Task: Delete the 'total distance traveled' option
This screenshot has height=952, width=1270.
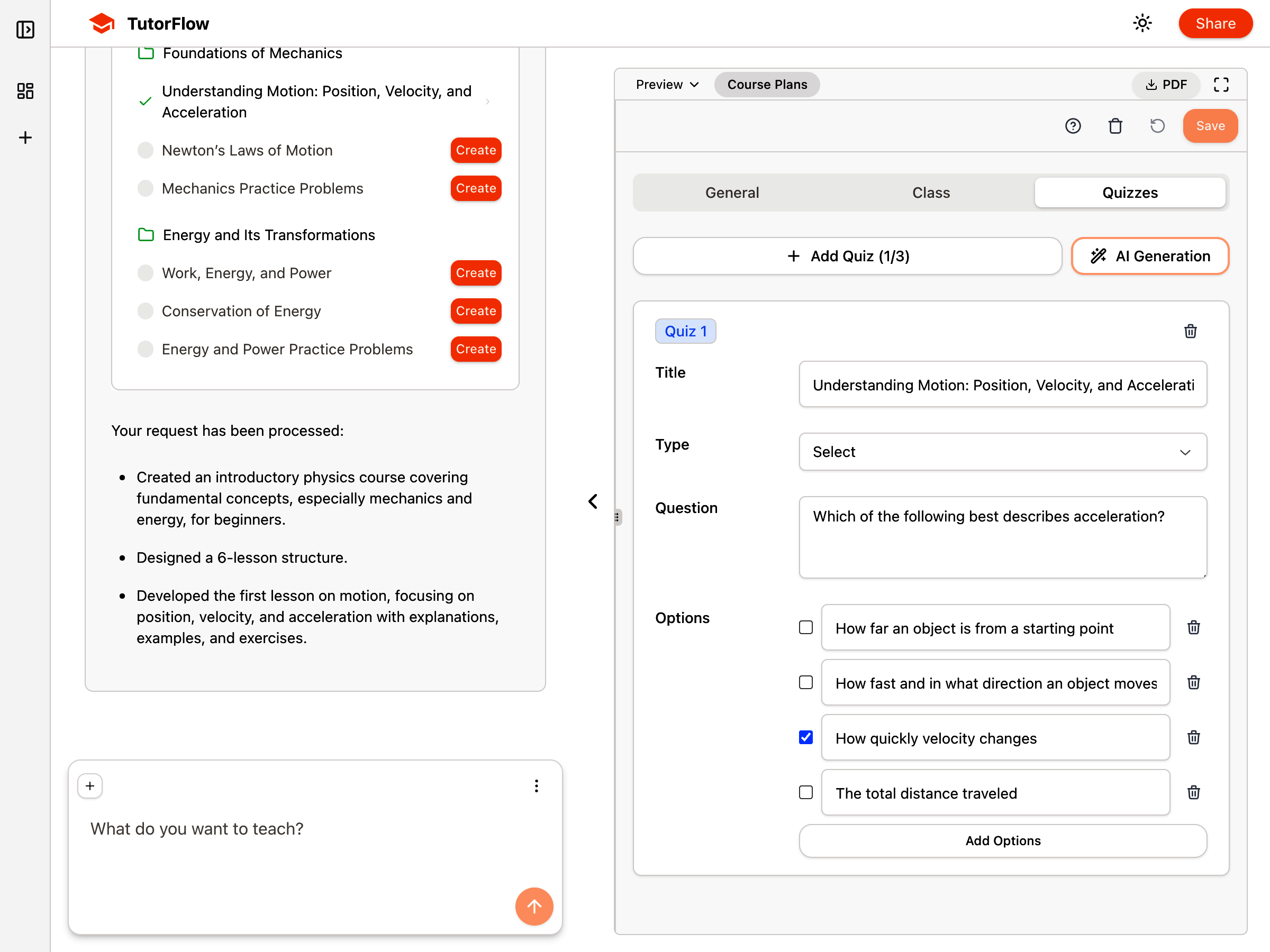Action: [1194, 792]
